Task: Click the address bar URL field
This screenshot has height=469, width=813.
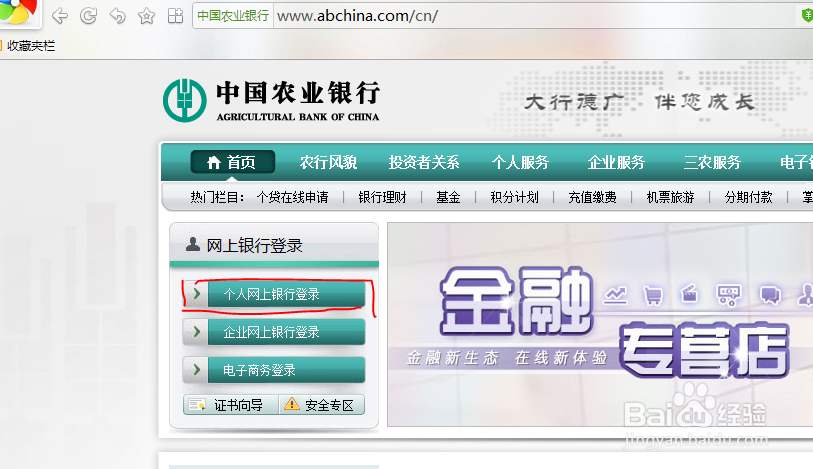Action: [x=534, y=16]
